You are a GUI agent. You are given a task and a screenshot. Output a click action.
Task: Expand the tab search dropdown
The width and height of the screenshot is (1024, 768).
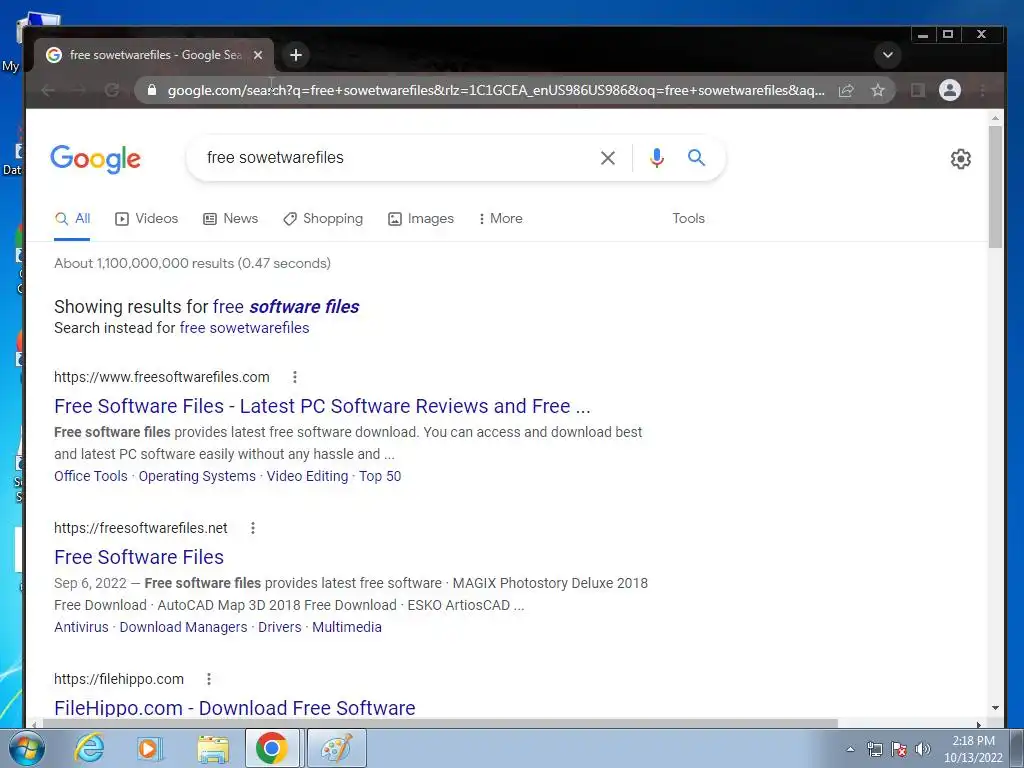click(888, 55)
